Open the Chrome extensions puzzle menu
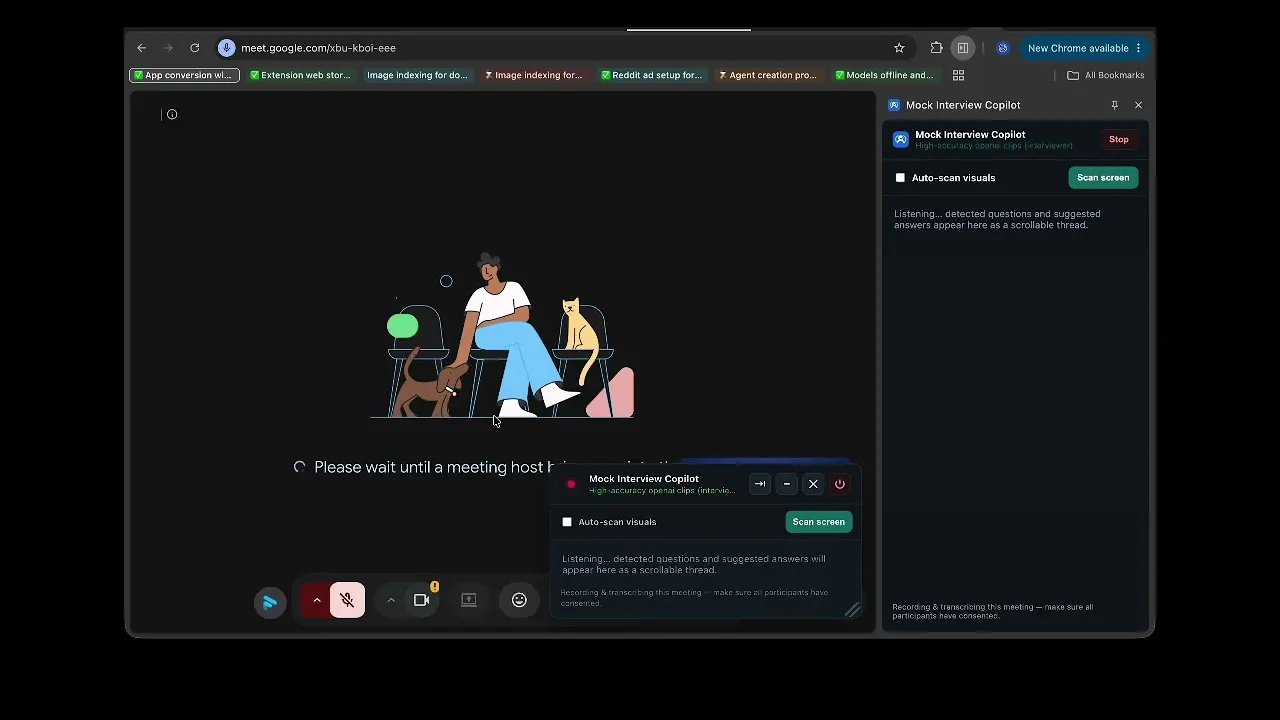The width and height of the screenshot is (1280, 720). pyautogui.click(x=936, y=48)
